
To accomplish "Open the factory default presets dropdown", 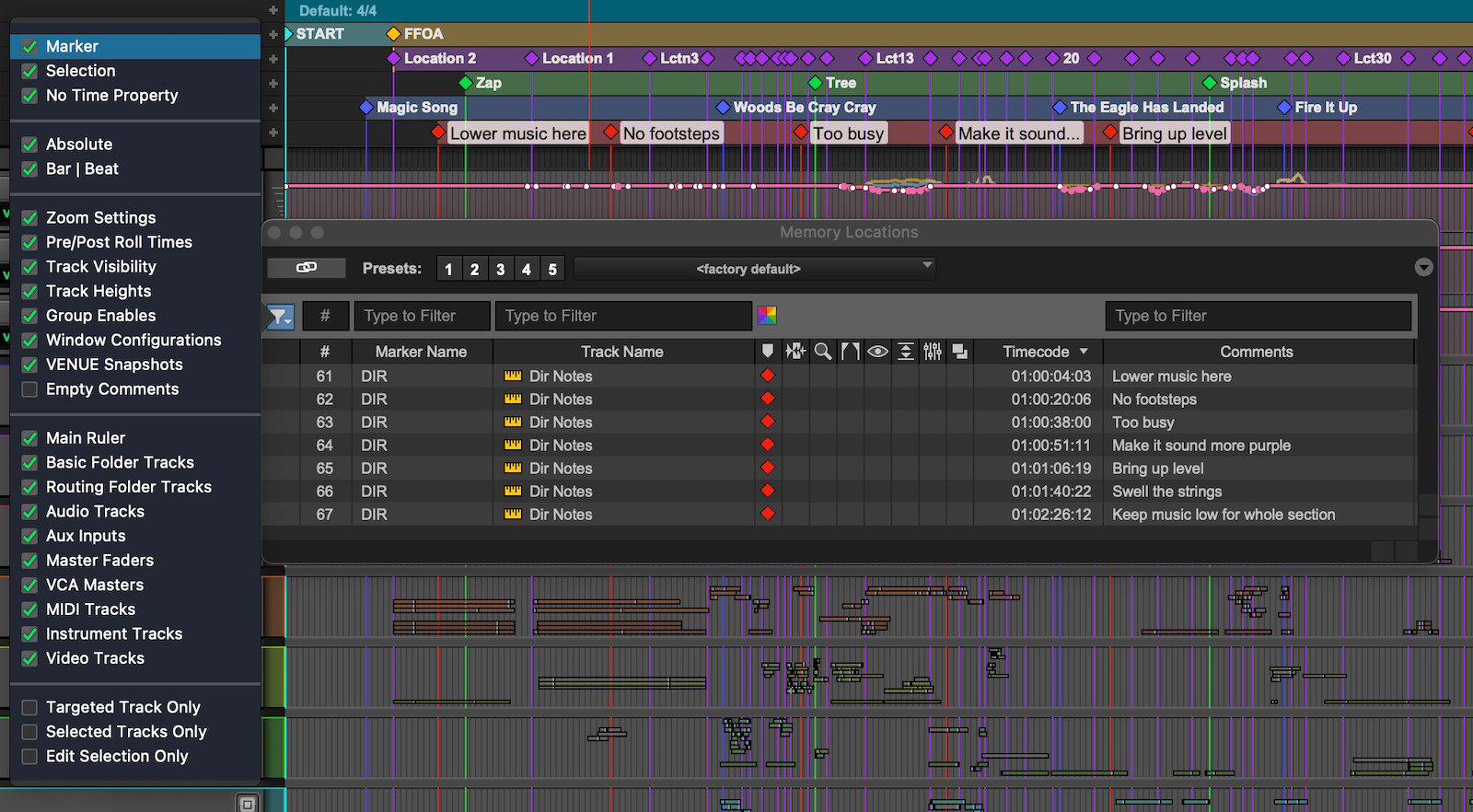I will (755, 269).
